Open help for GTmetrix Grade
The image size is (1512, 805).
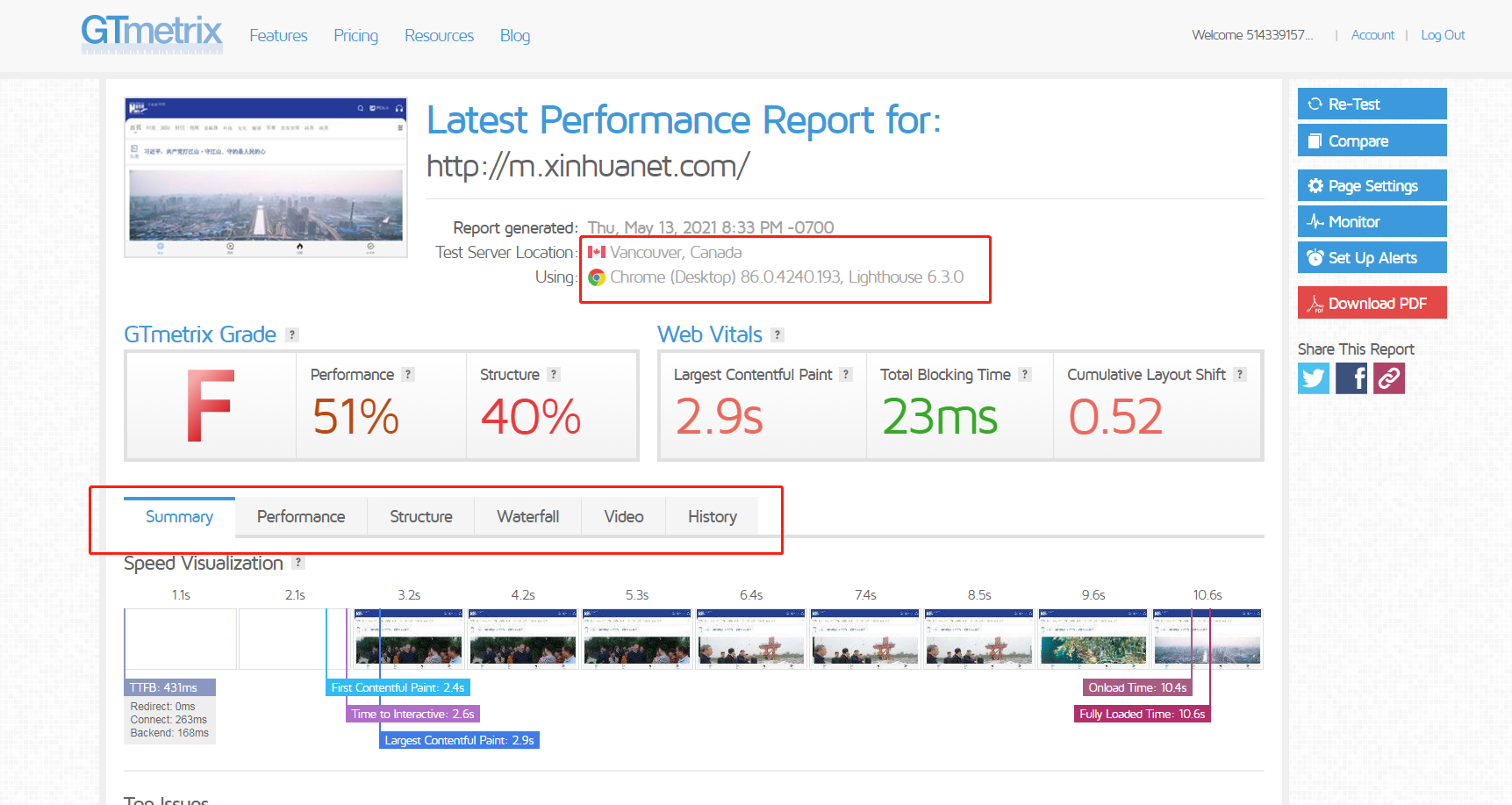pyautogui.click(x=293, y=334)
